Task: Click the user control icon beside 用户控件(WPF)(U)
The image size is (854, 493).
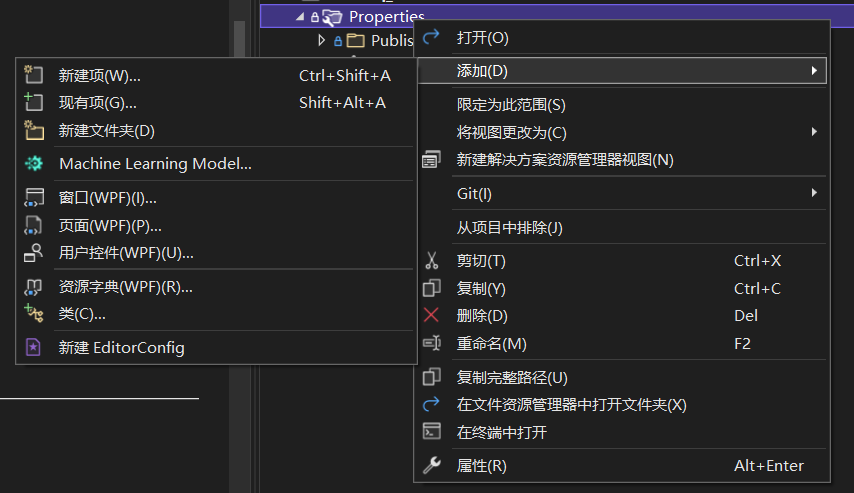Action: (33, 253)
